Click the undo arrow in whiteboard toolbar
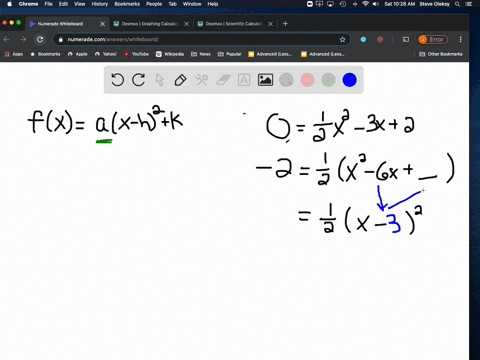Image resolution: width=480 pixels, height=360 pixels. [117, 80]
